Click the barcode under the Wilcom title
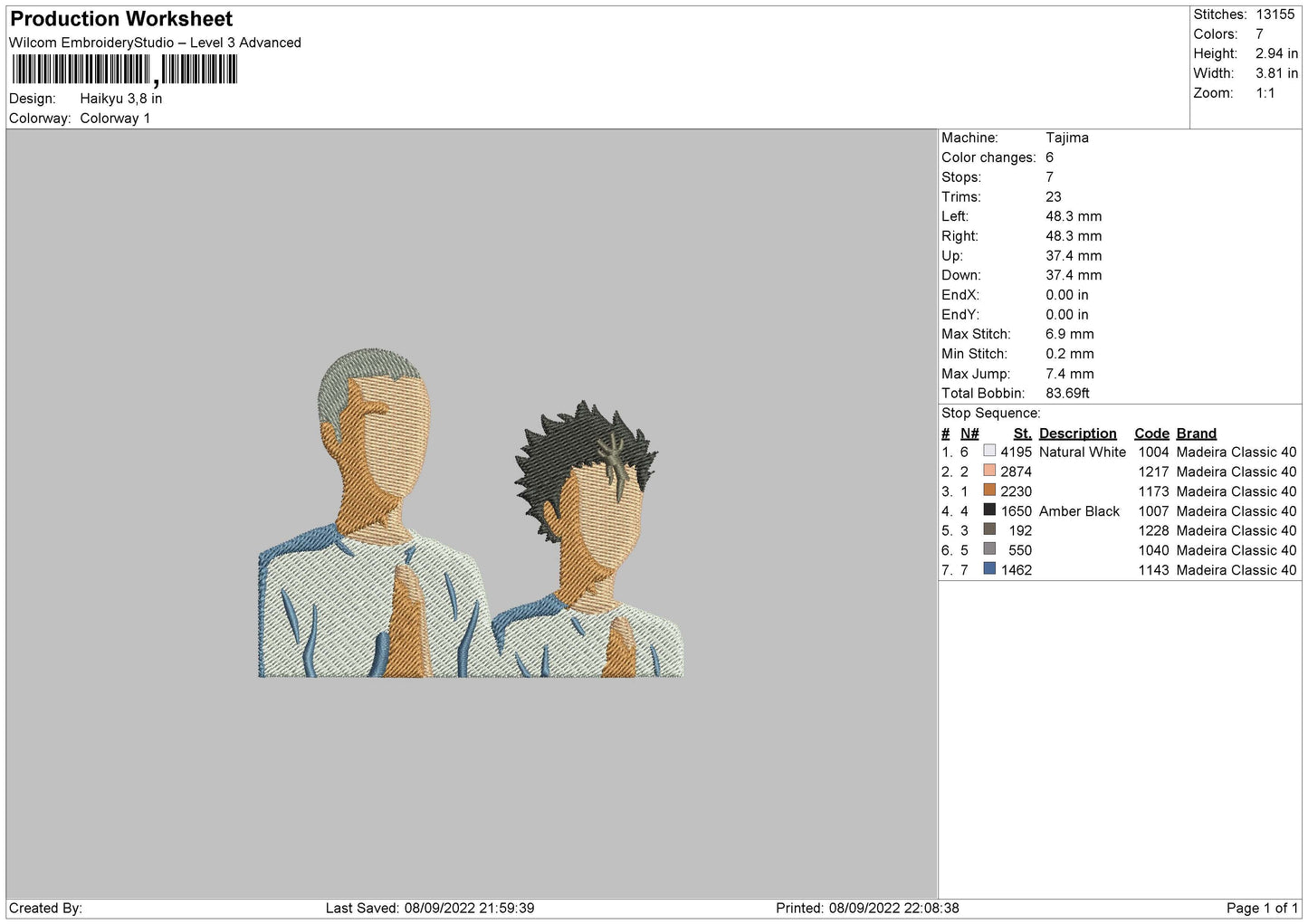Screen dimensions: 1308x924 [x=124, y=70]
